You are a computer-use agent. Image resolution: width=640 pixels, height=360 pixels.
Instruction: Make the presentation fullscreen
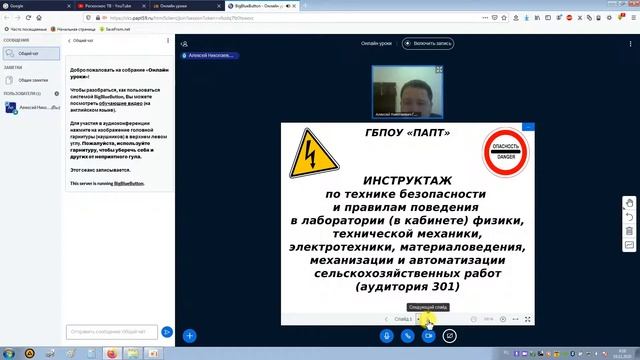tap(528, 319)
